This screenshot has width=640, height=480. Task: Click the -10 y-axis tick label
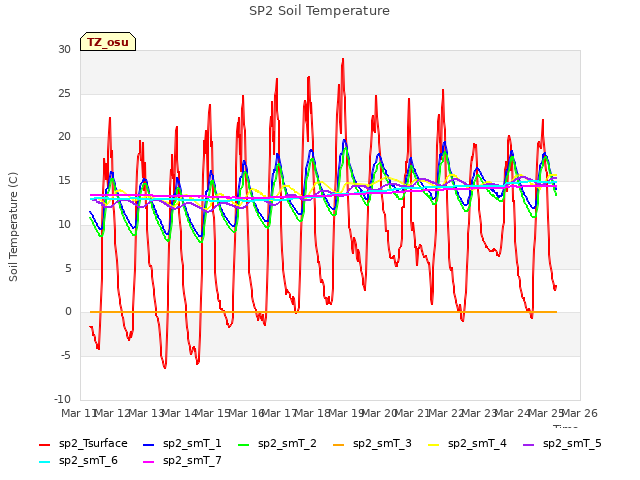coord(62,399)
